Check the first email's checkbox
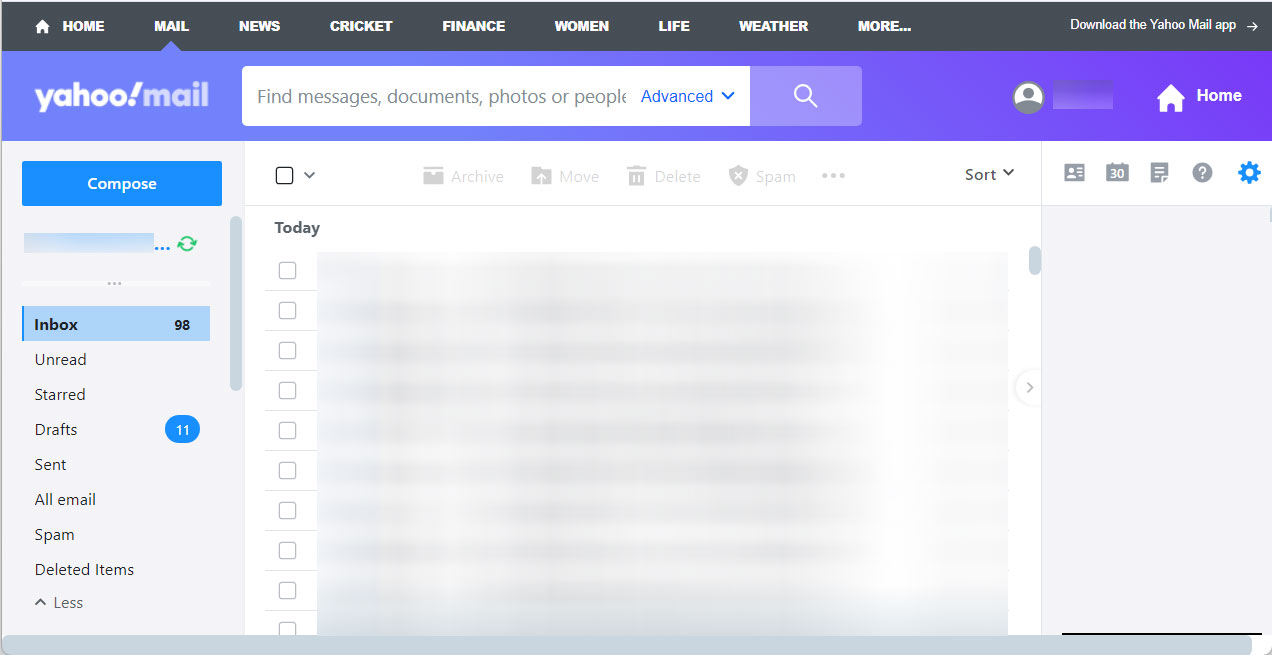The width and height of the screenshot is (1272, 655). coord(288,270)
